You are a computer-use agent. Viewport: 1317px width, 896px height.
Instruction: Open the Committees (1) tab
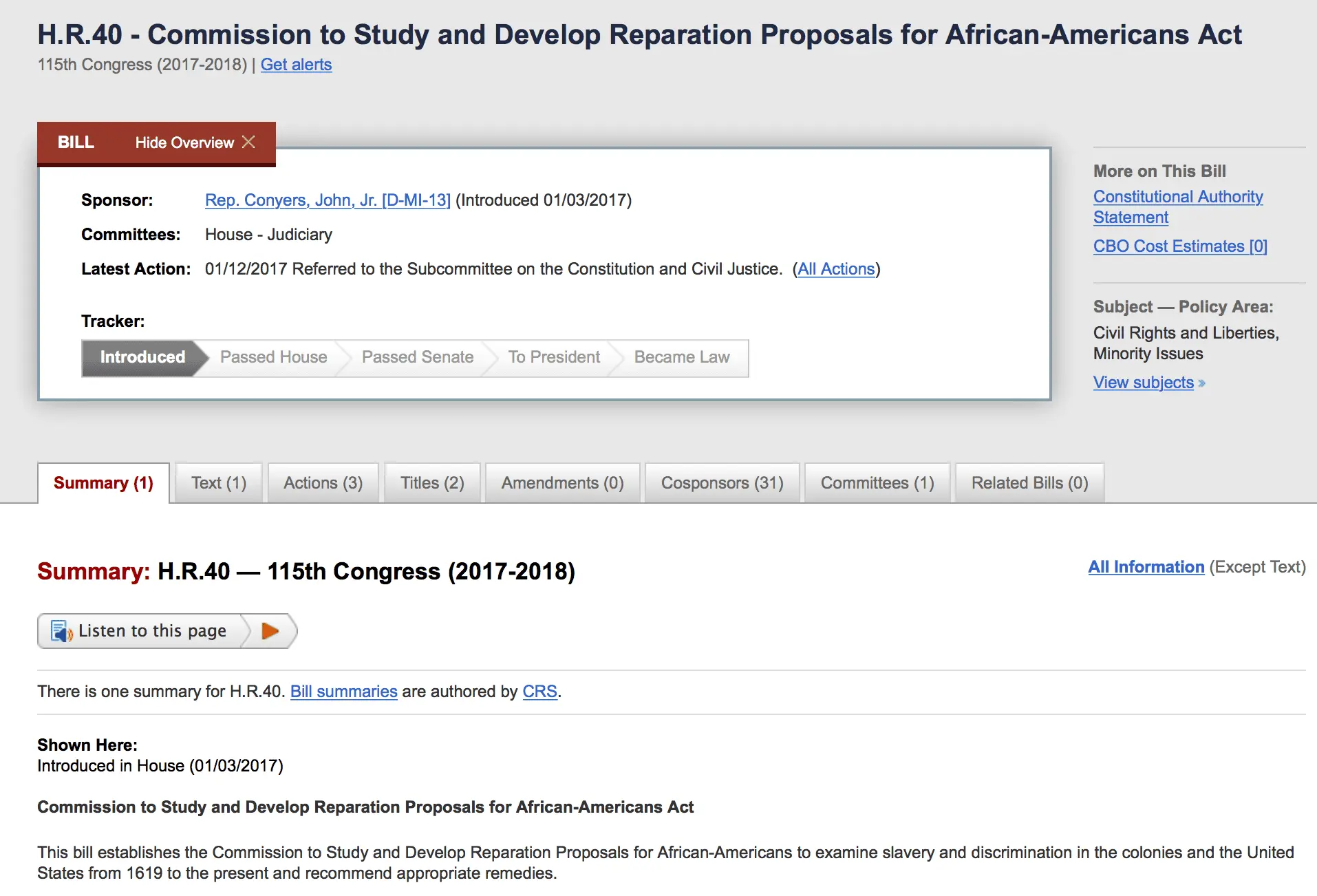877,483
